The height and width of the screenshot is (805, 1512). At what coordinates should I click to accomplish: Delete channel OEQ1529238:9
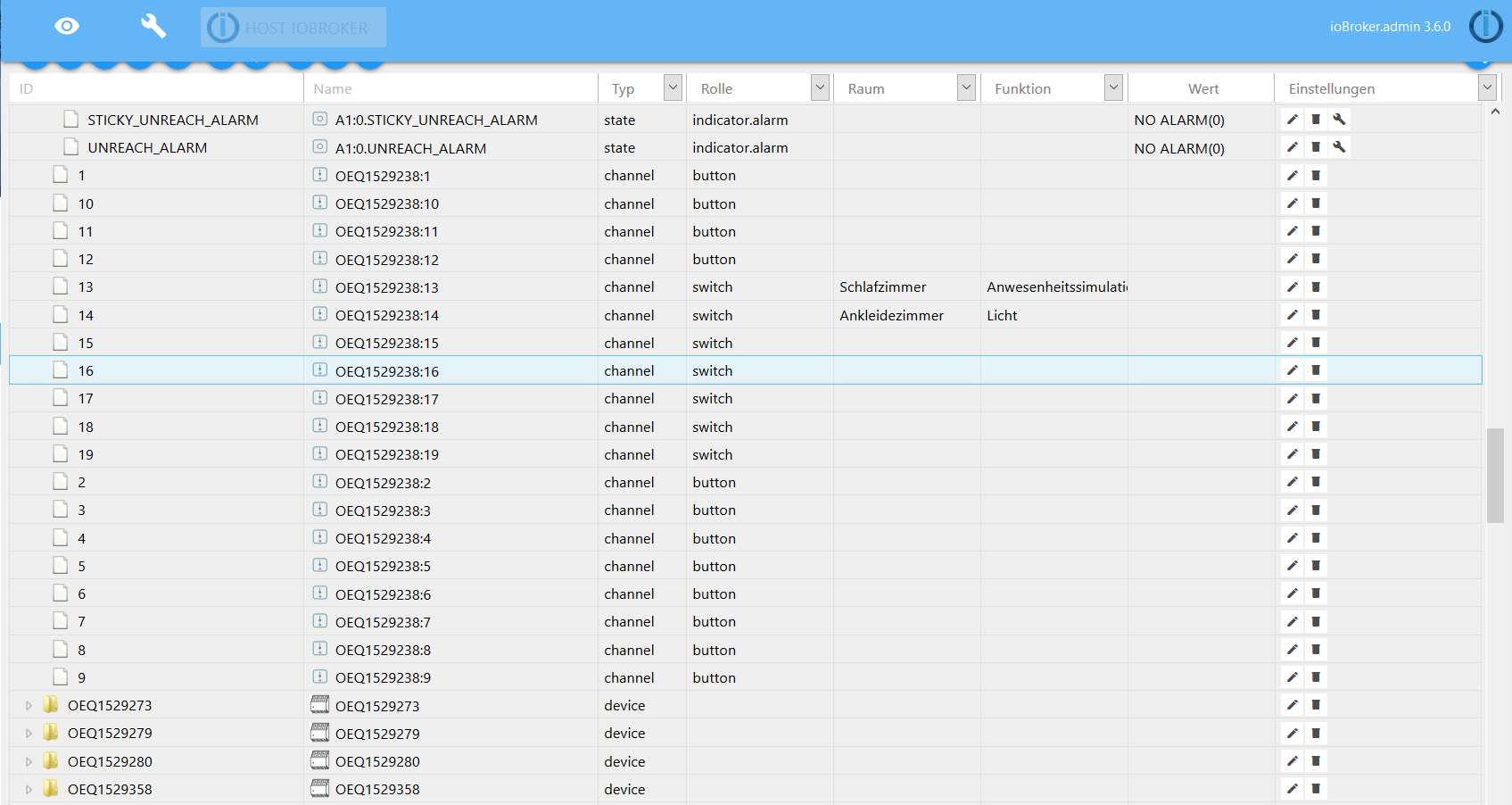point(1316,677)
